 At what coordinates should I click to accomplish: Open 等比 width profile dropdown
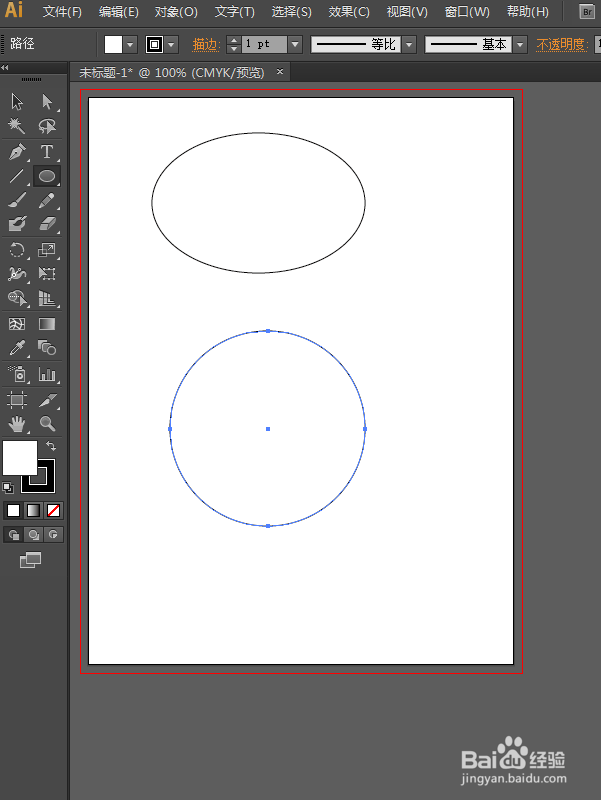click(409, 44)
